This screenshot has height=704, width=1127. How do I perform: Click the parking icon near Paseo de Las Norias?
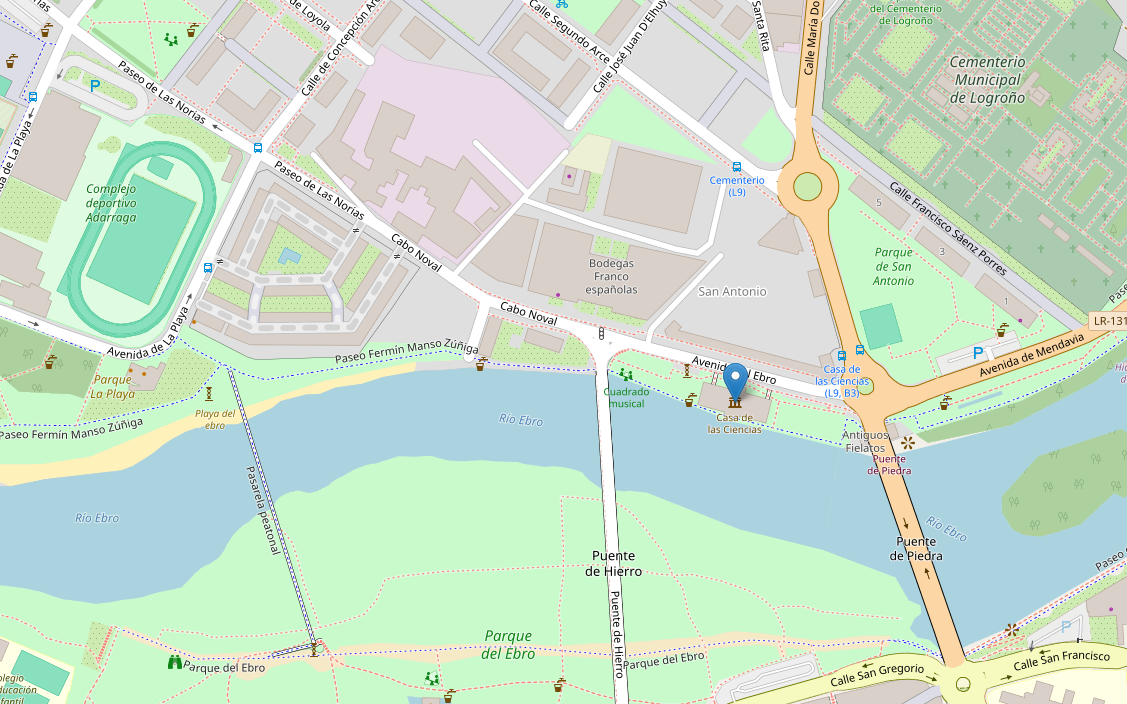pyautogui.click(x=94, y=86)
